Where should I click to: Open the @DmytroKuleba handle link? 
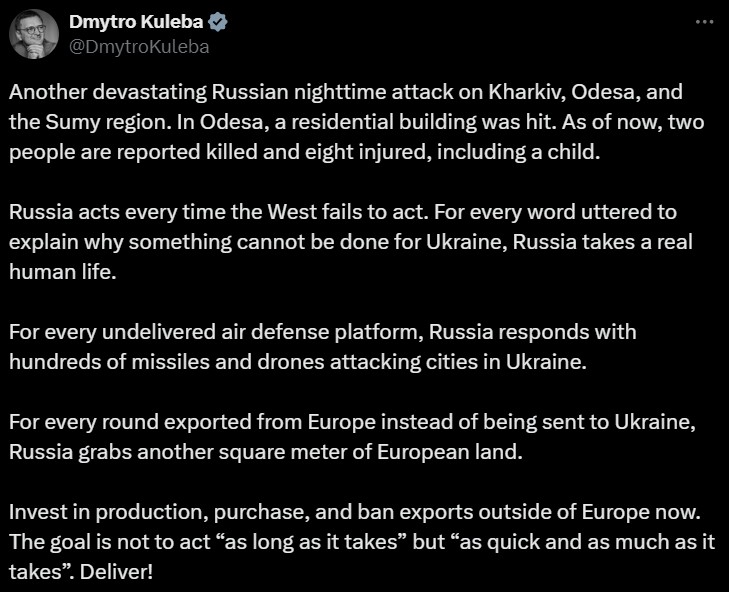tap(139, 46)
